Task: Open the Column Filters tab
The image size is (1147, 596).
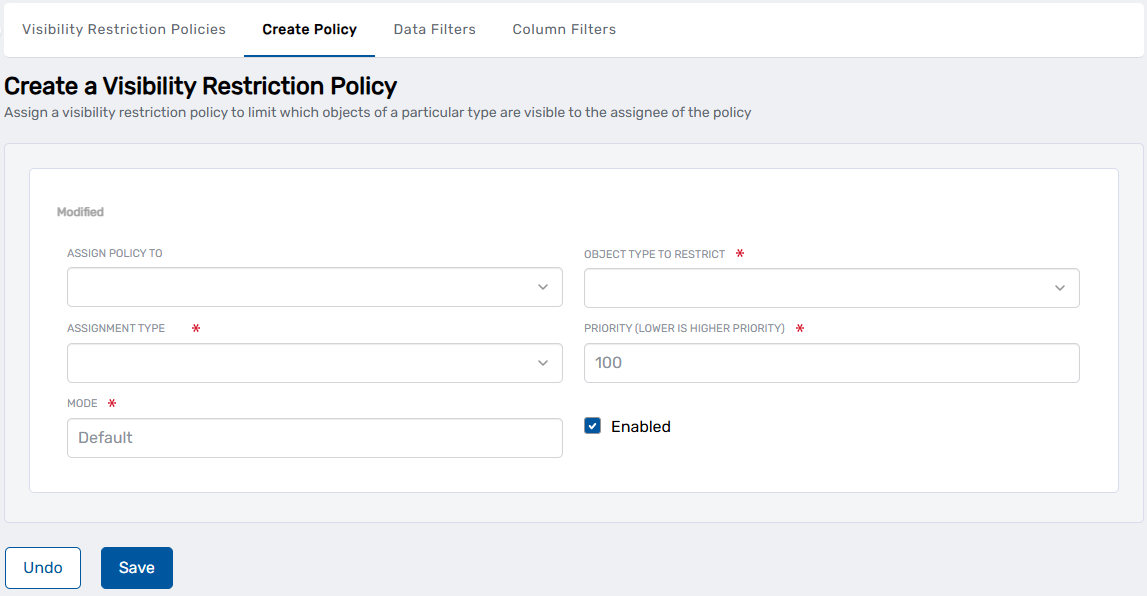Action: click(564, 29)
